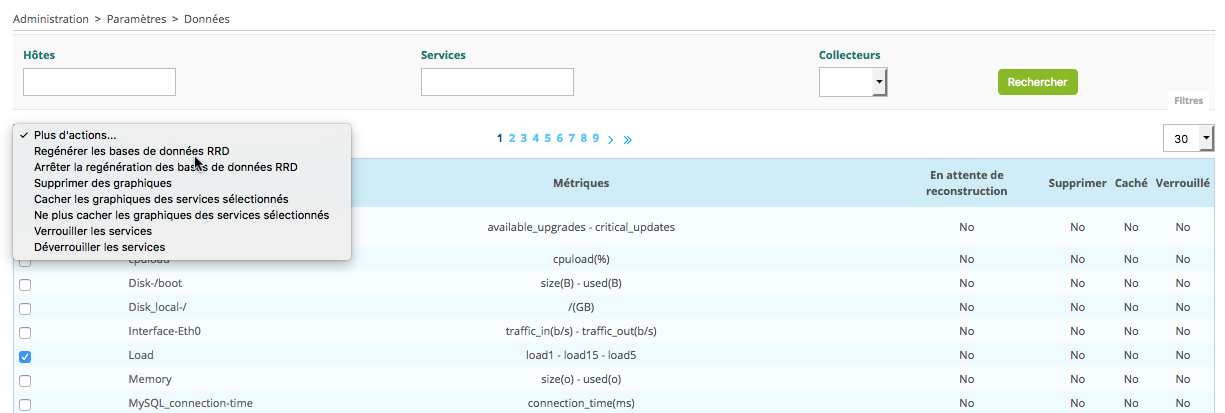Go to next page arrow in pagination
Screen dimensions: 1225x413
[610, 139]
